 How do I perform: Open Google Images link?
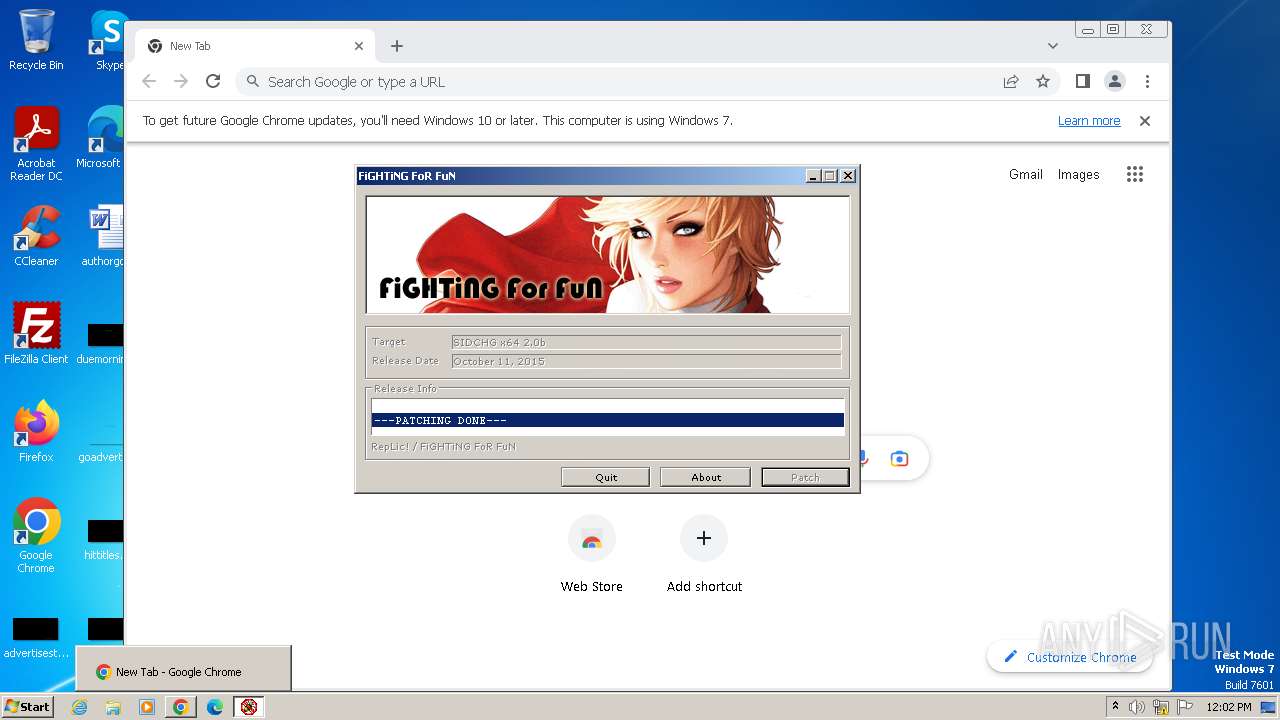[x=1079, y=174]
